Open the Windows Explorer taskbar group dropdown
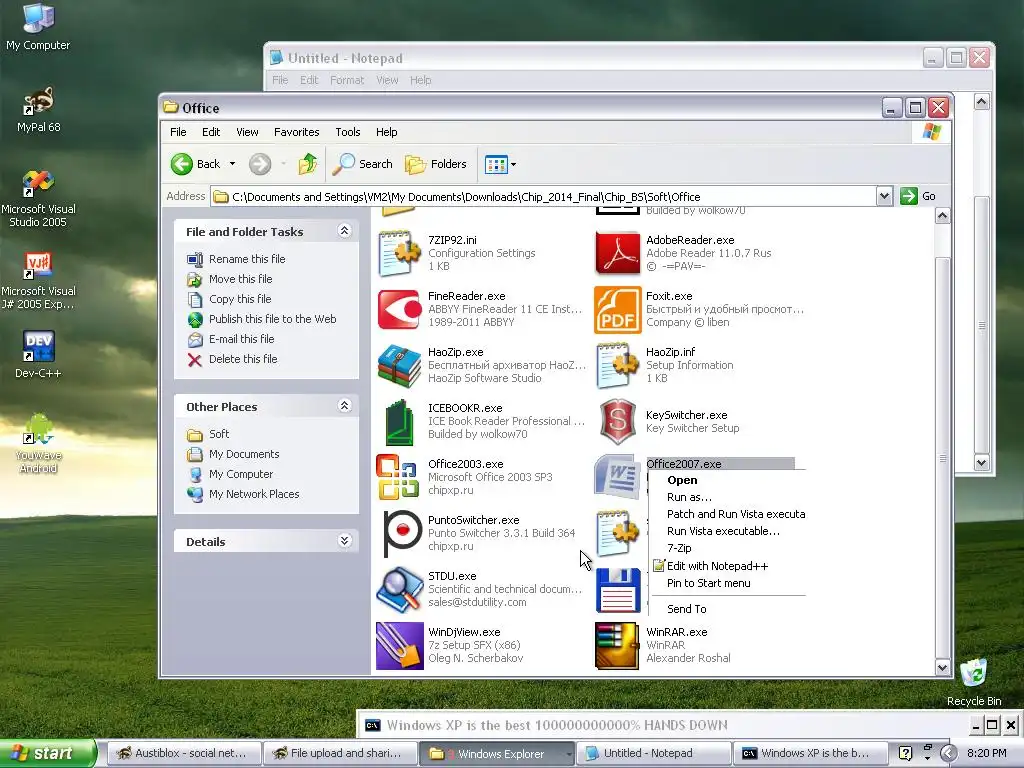Viewport: 1024px width, 768px height. click(x=568, y=754)
